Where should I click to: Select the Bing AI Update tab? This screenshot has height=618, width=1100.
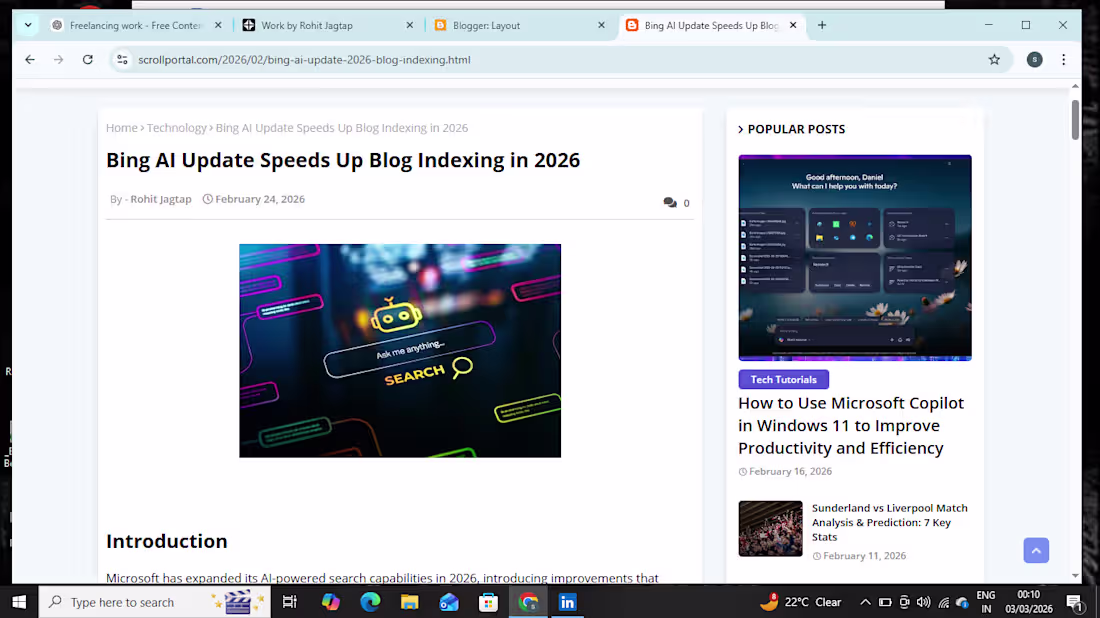(710, 25)
